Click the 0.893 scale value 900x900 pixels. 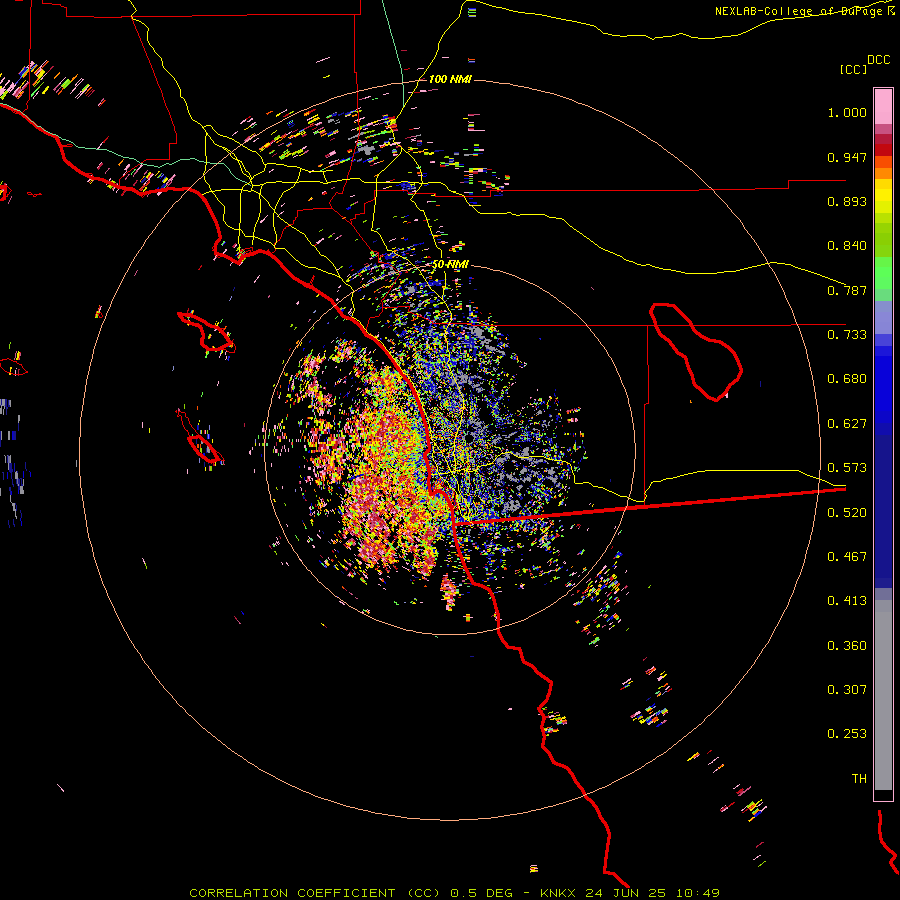click(x=847, y=201)
